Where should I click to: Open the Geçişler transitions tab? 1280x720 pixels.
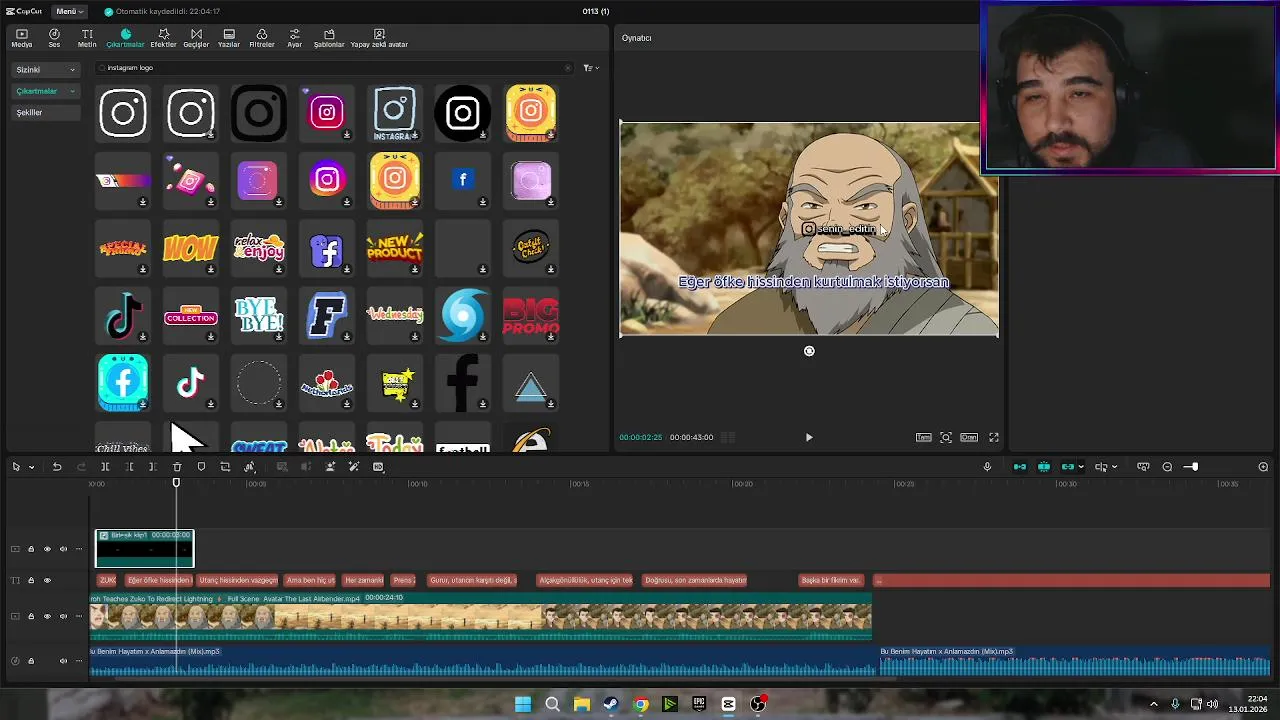pos(196,38)
